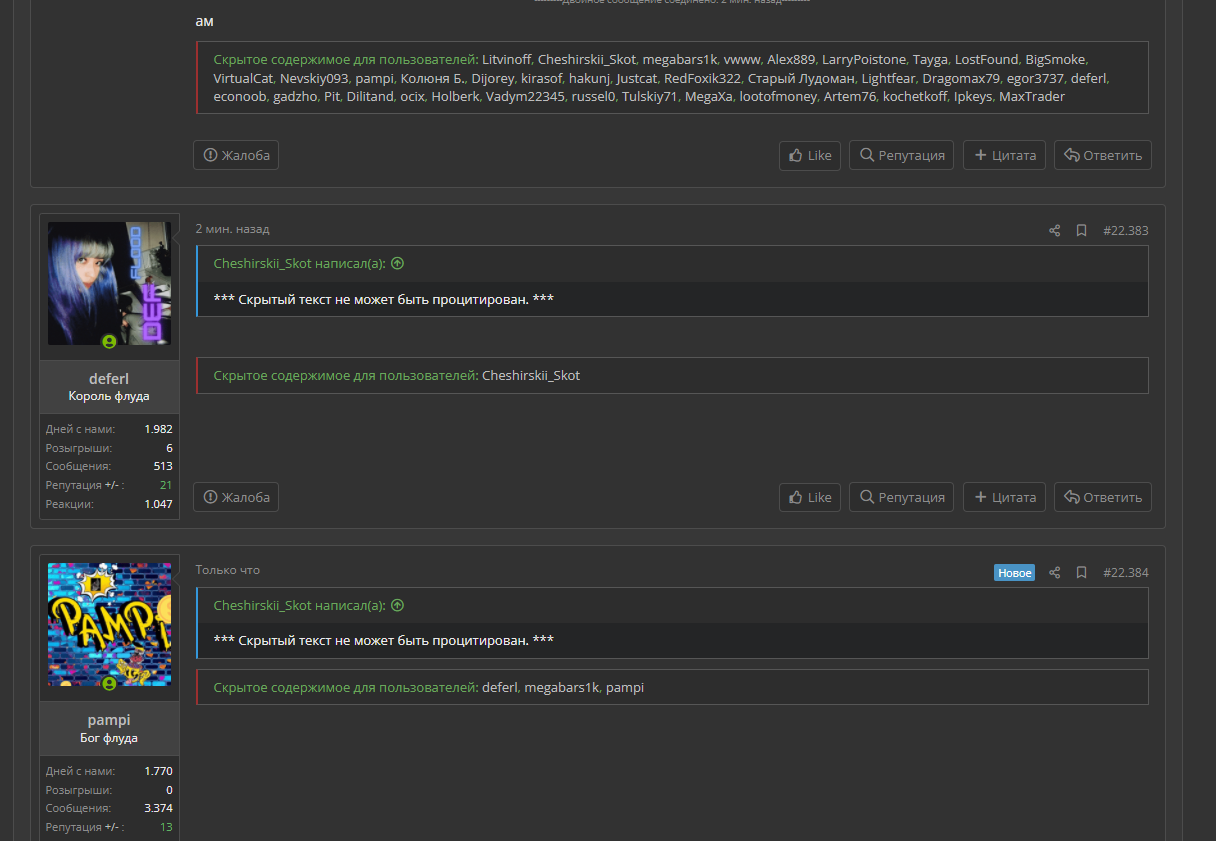
Task: Click megabars1k in pampi's hidden content box
Action: (561, 688)
